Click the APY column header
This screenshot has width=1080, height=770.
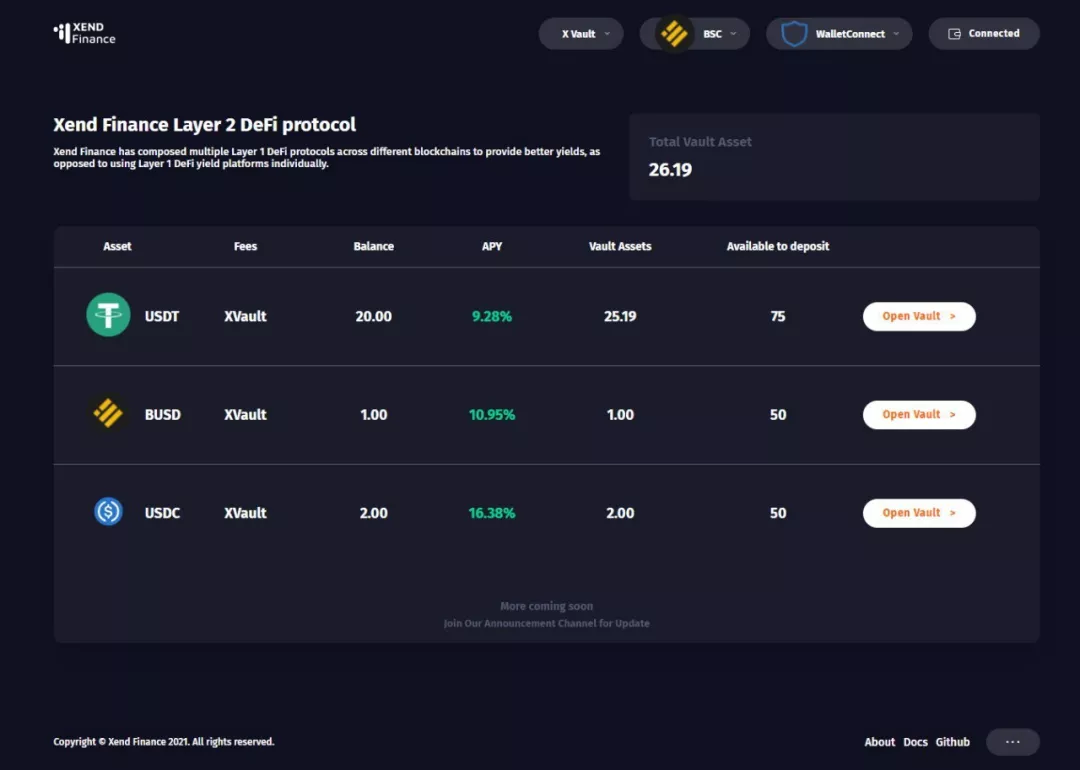click(492, 246)
